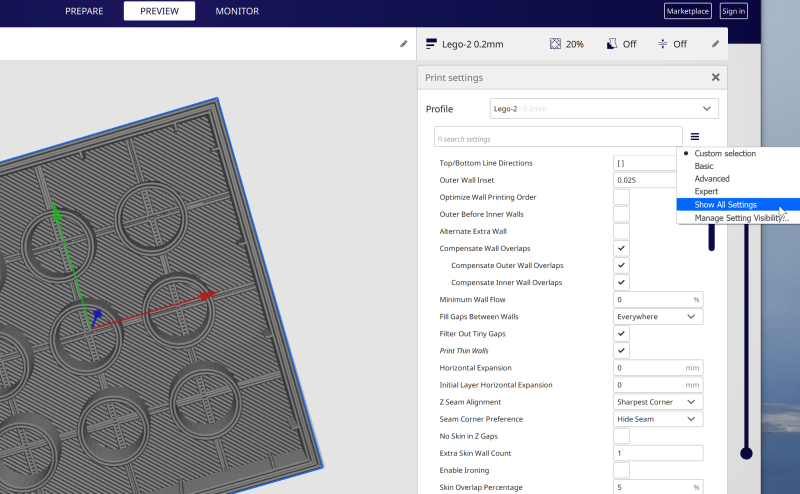The width and height of the screenshot is (800, 494).
Task: Toggle Alternate Extra Wall checkbox
Action: point(621,231)
